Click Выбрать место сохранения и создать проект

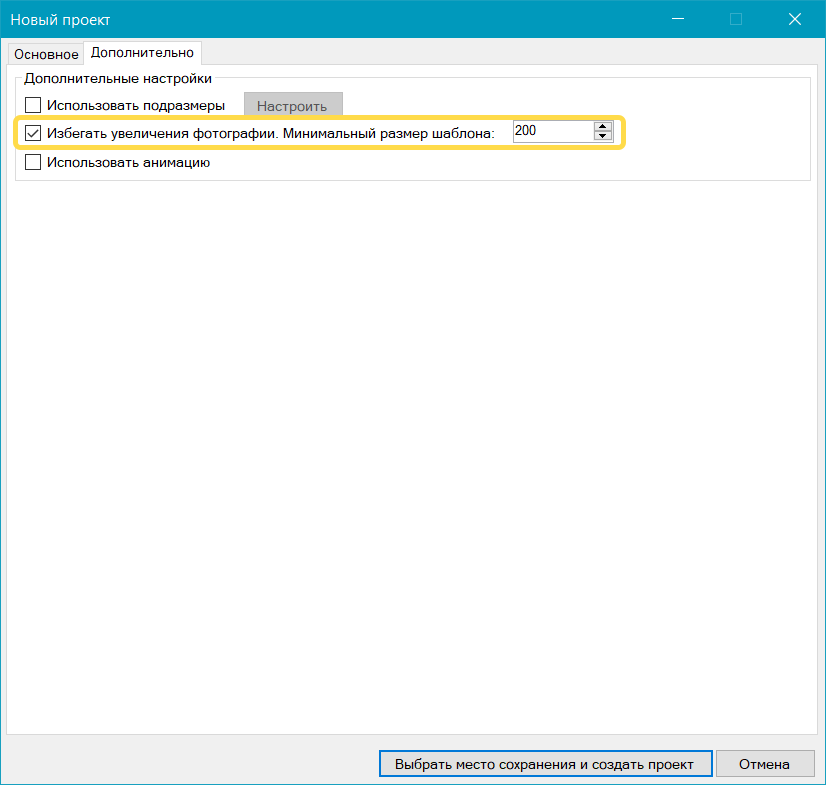click(544, 764)
